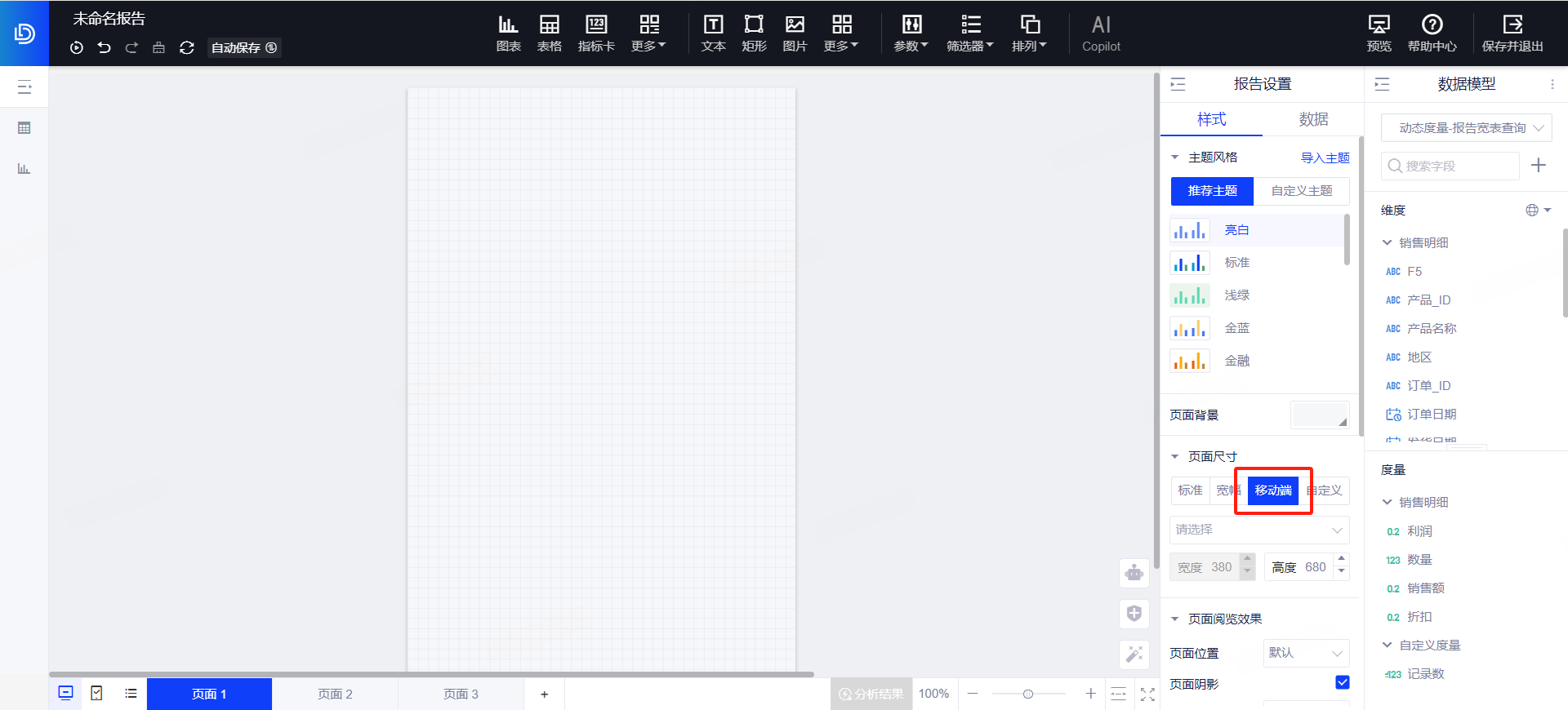Viewport: 1568px width, 710px height.
Task: Open the 页面位置 默认 dropdown
Action: click(x=1305, y=653)
